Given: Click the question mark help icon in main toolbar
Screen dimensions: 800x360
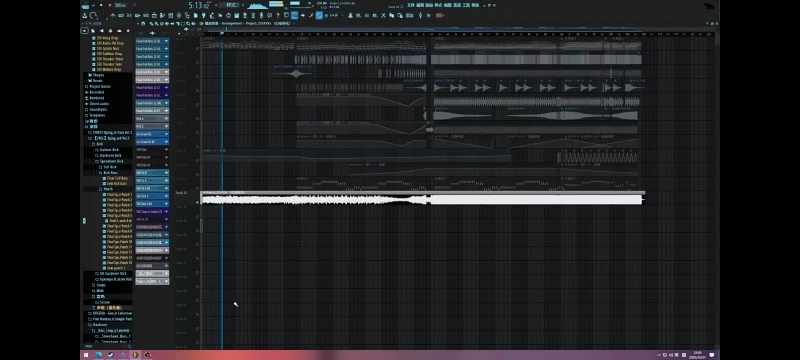Looking at the screenshot, I should pos(278,15).
